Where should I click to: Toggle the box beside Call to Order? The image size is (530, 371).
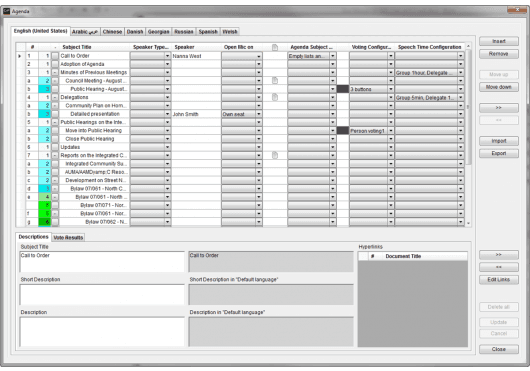[x=55, y=56]
